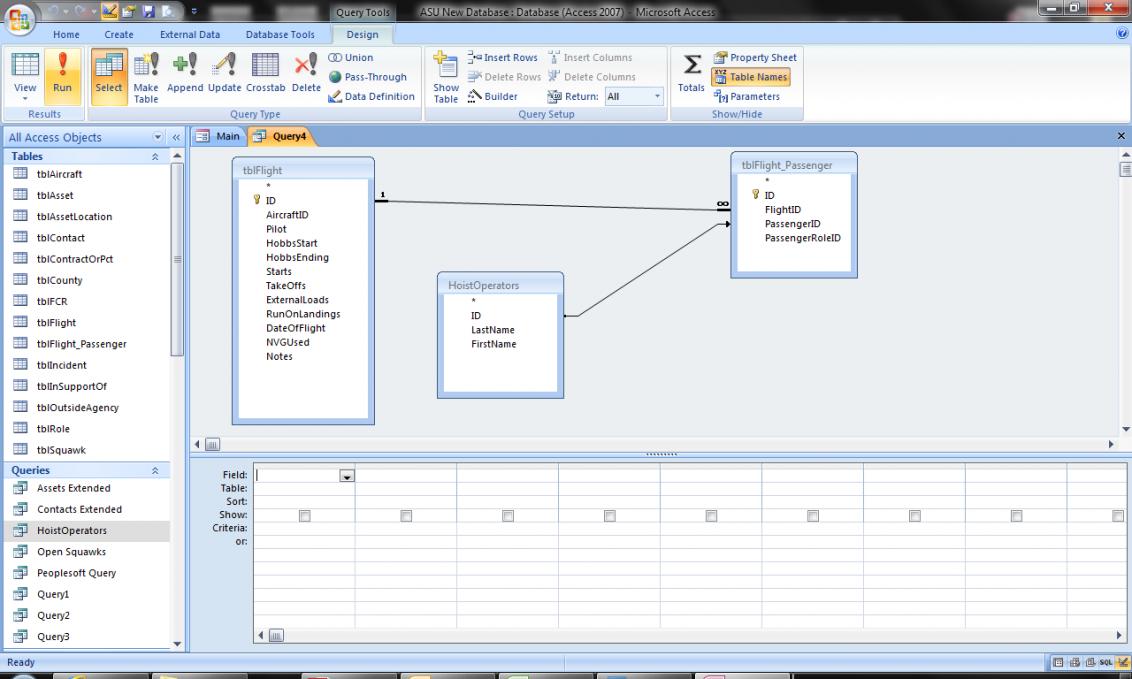Choose the Append query type
The width and height of the screenshot is (1132, 679).
pos(185,72)
